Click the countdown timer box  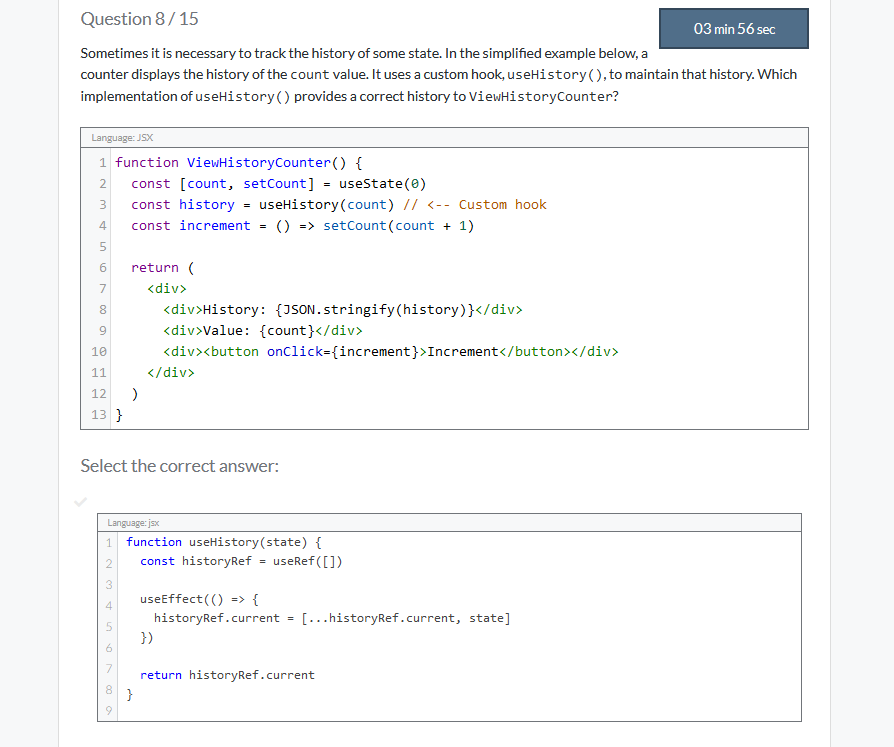tap(734, 29)
